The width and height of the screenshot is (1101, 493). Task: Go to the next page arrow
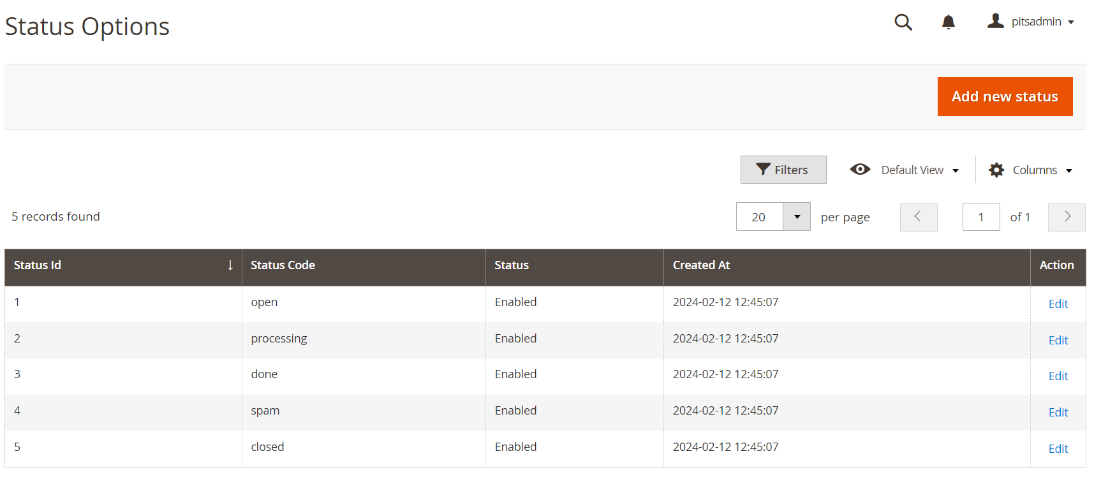(x=1067, y=217)
